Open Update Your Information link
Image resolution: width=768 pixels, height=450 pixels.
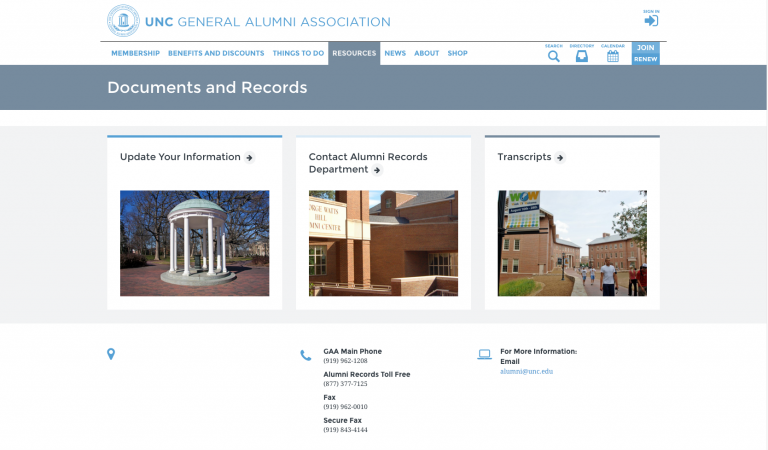[x=180, y=157]
